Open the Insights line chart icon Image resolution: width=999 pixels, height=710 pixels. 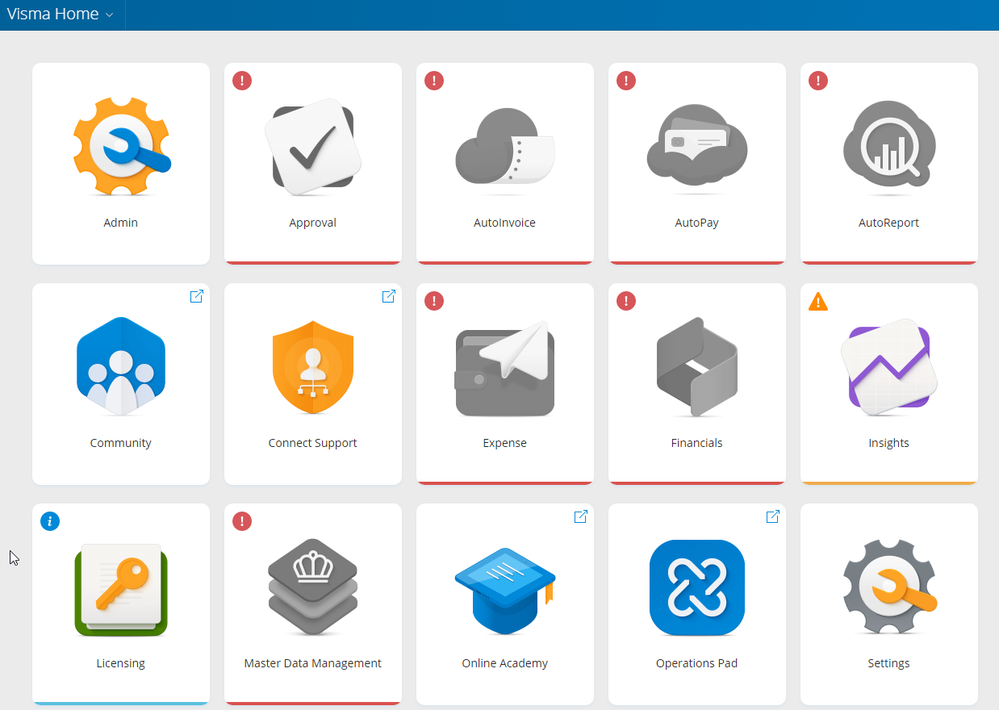(889, 366)
